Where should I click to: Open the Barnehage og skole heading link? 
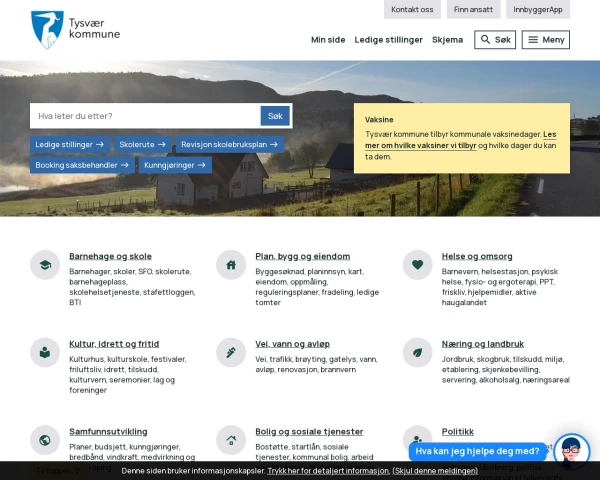click(111, 256)
